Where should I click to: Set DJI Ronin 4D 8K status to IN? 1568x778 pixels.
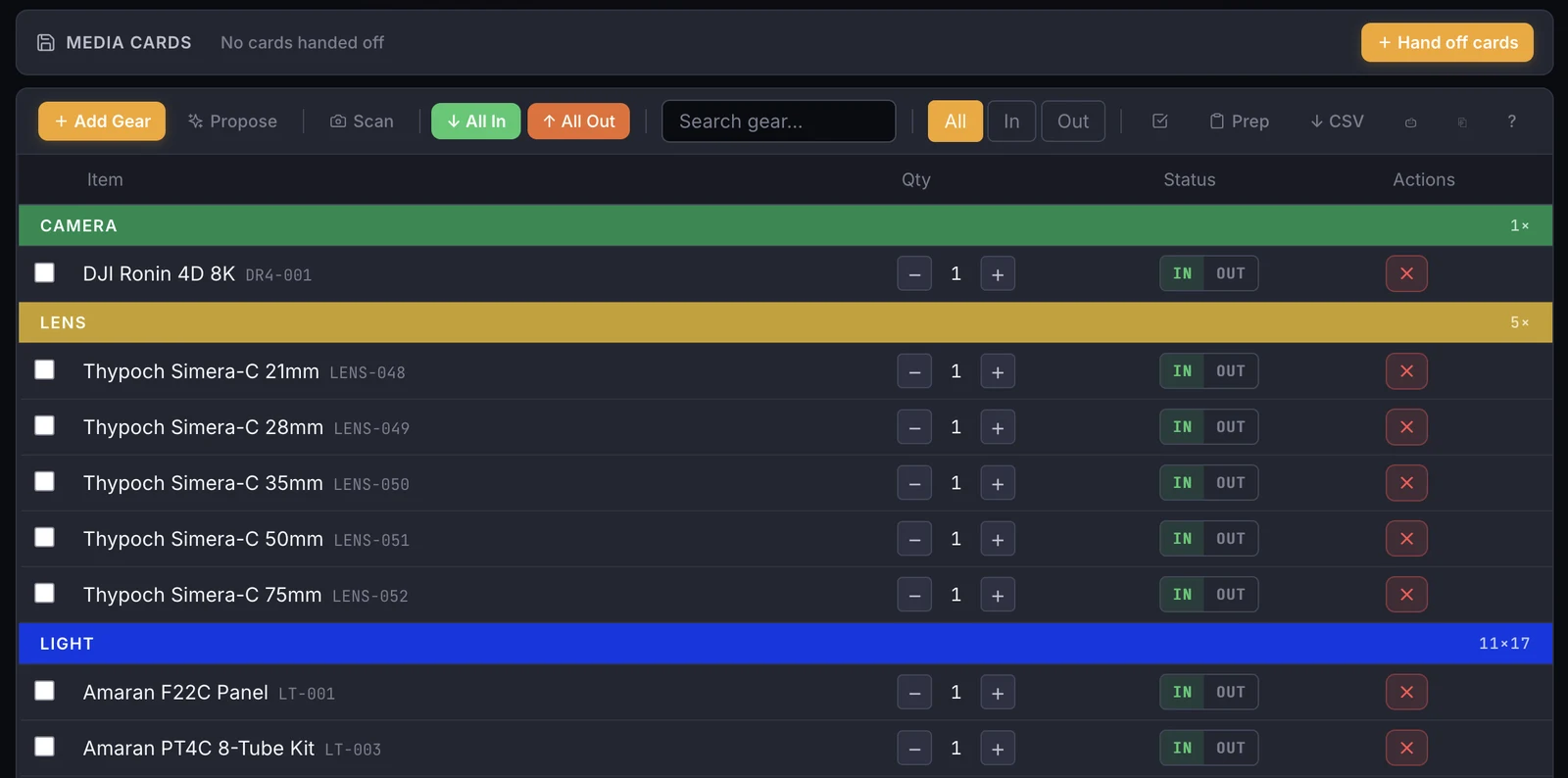(x=1183, y=274)
